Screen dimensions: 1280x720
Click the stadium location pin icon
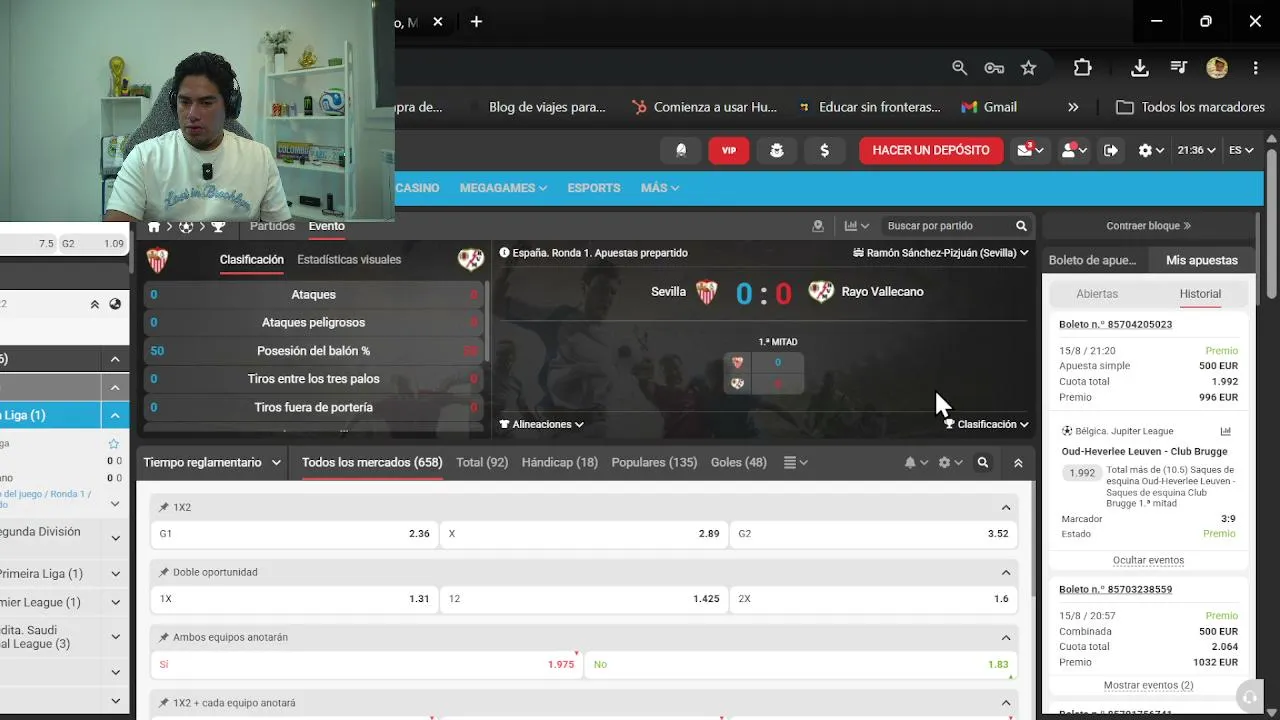tap(818, 226)
